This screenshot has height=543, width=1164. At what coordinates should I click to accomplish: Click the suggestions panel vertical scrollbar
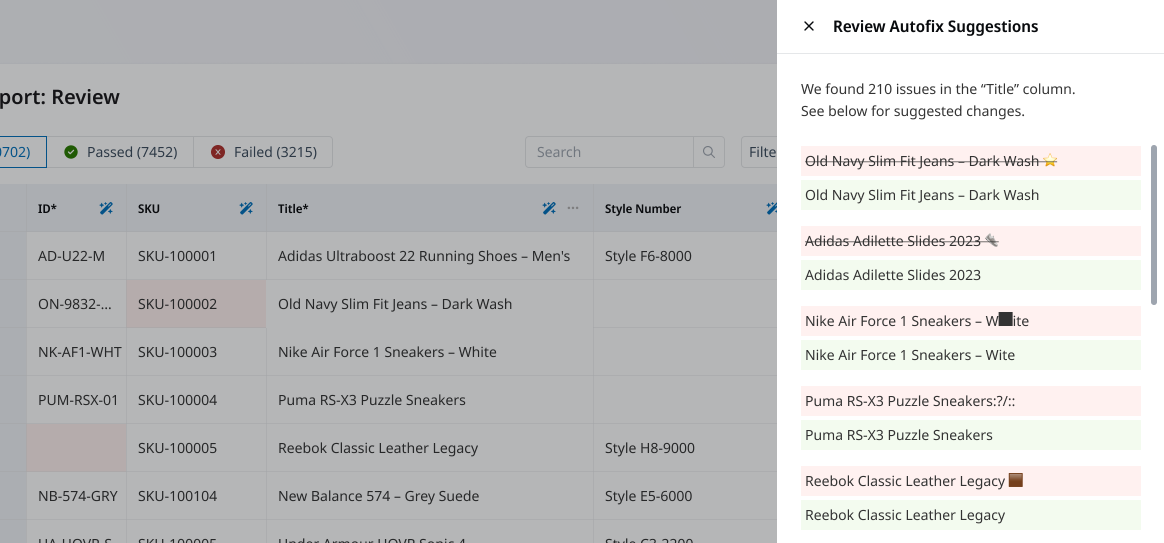click(1155, 225)
